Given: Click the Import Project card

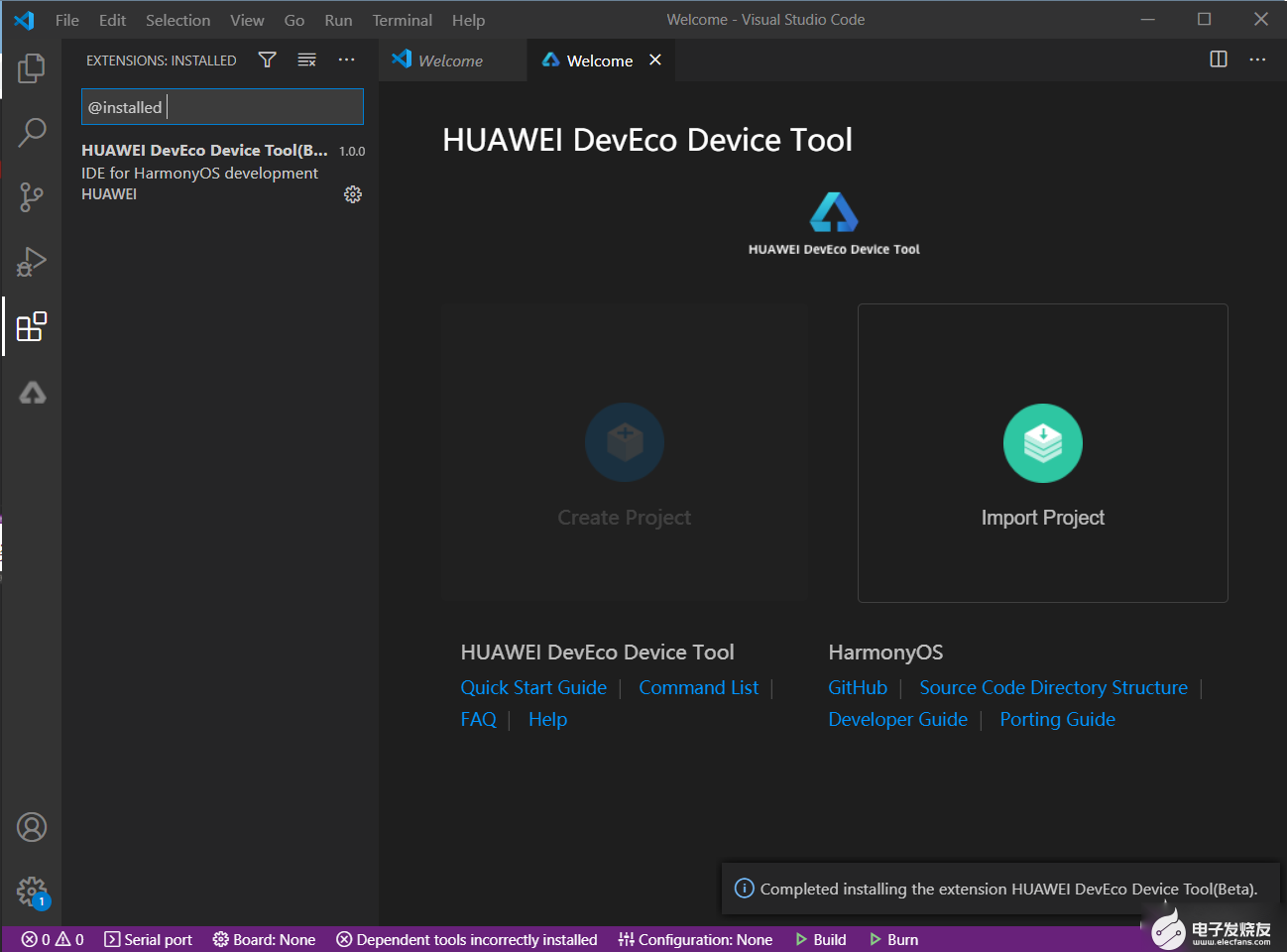Looking at the screenshot, I should (1043, 453).
